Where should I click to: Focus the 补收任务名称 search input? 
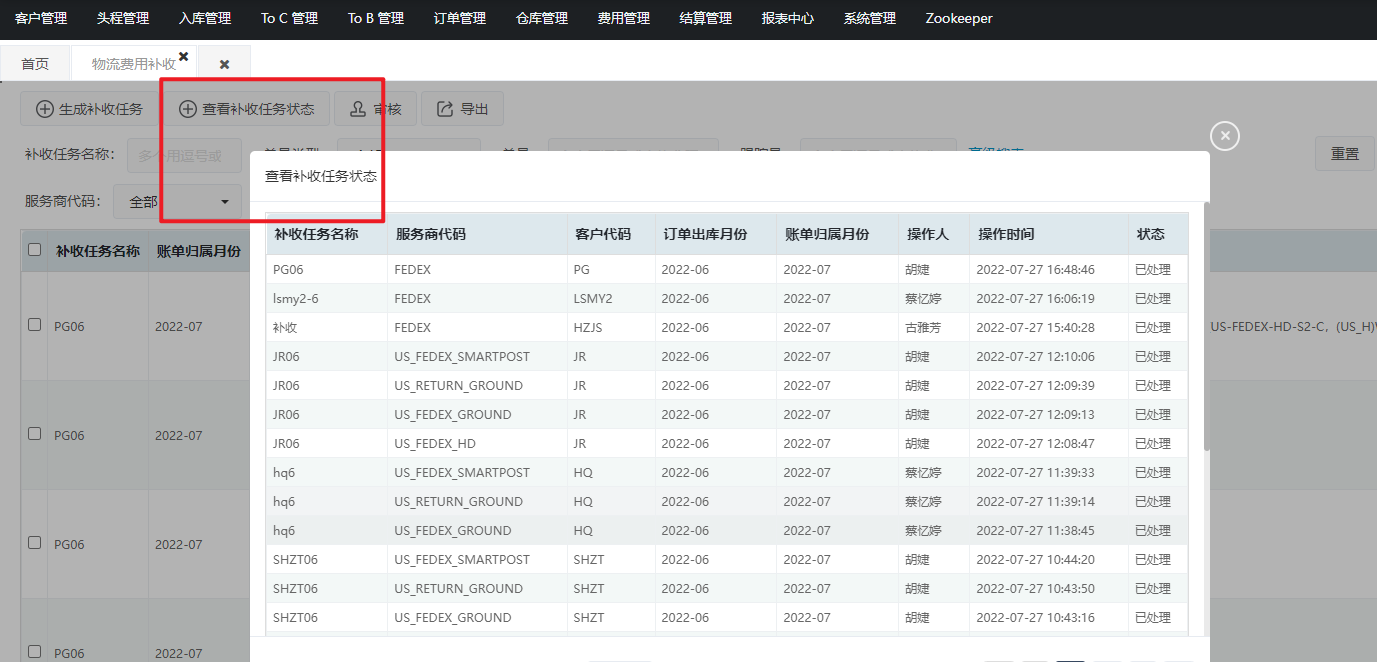pyautogui.click(x=184, y=155)
